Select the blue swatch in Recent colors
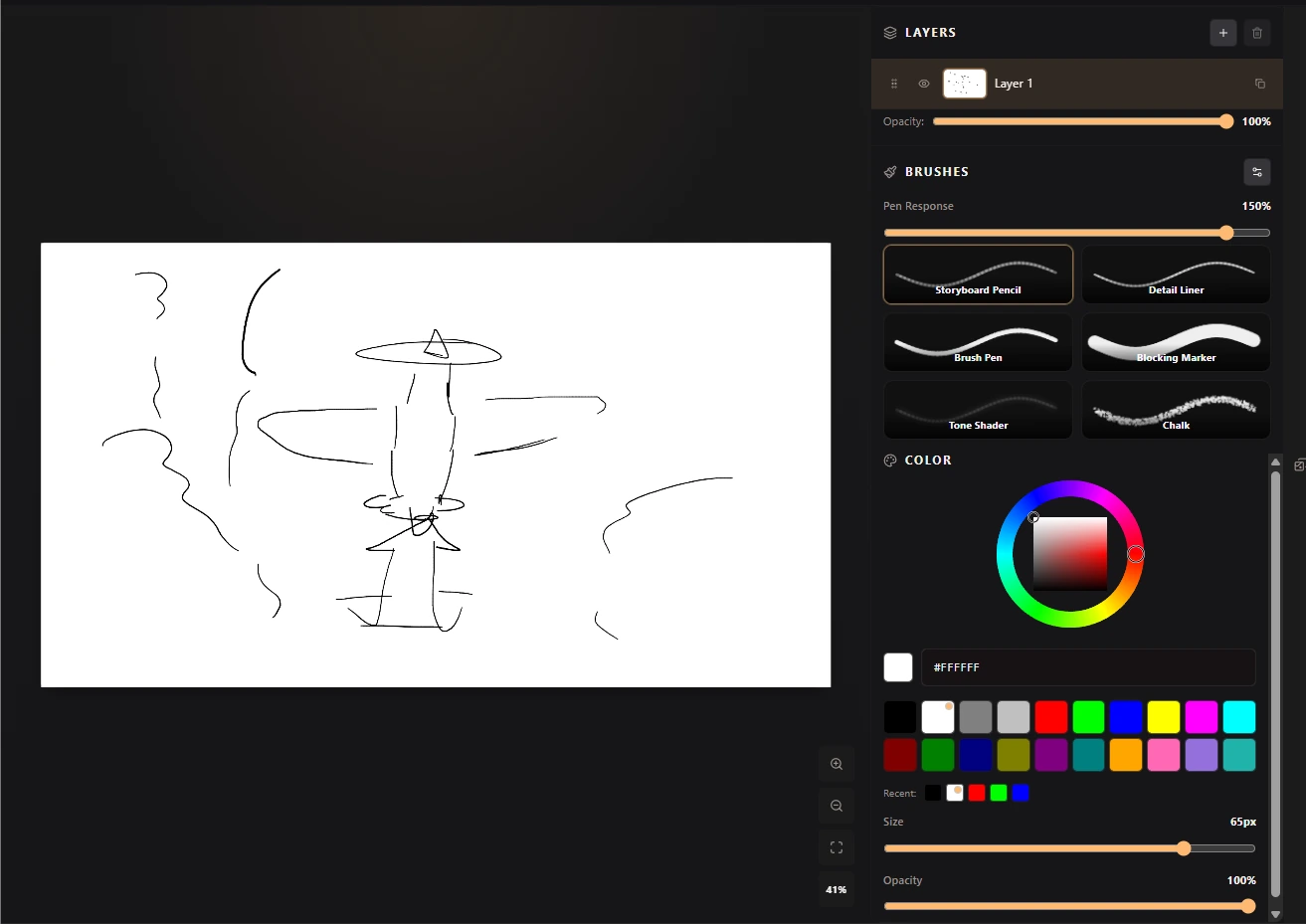This screenshot has height=924, width=1306. point(1021,793)
